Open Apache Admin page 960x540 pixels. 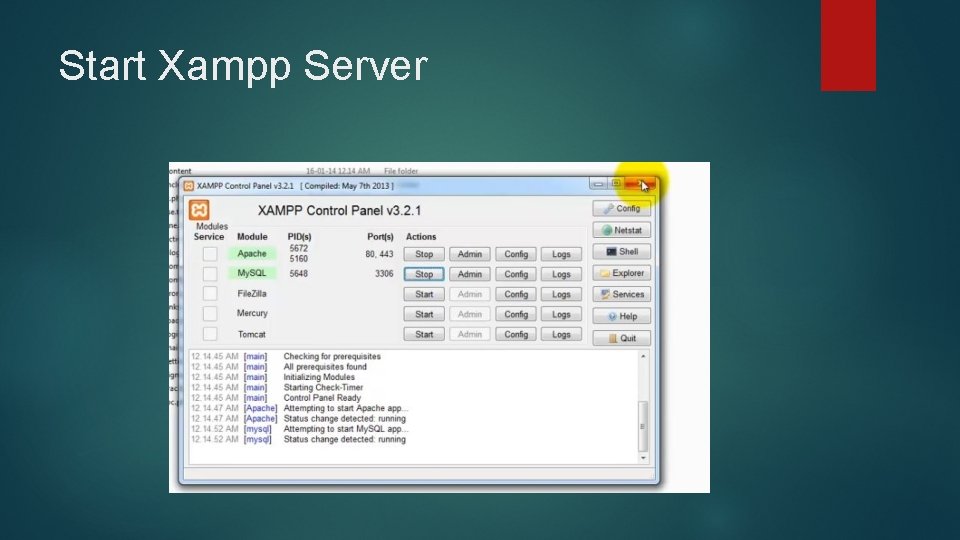470,254
